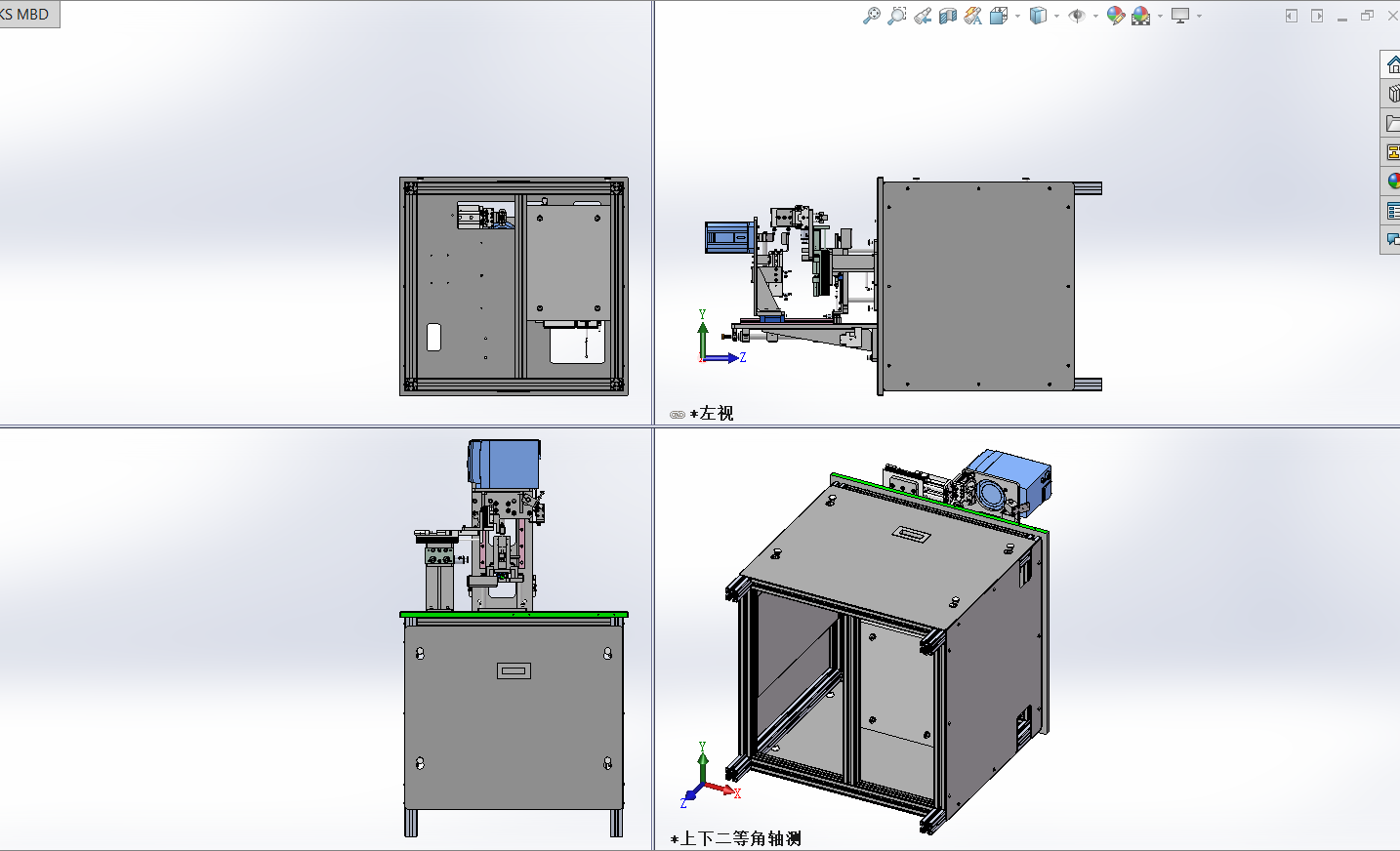Click the Apply Scene icon
The width and height of the screenshot is (1400, 851).
(x=1141, y=16)
